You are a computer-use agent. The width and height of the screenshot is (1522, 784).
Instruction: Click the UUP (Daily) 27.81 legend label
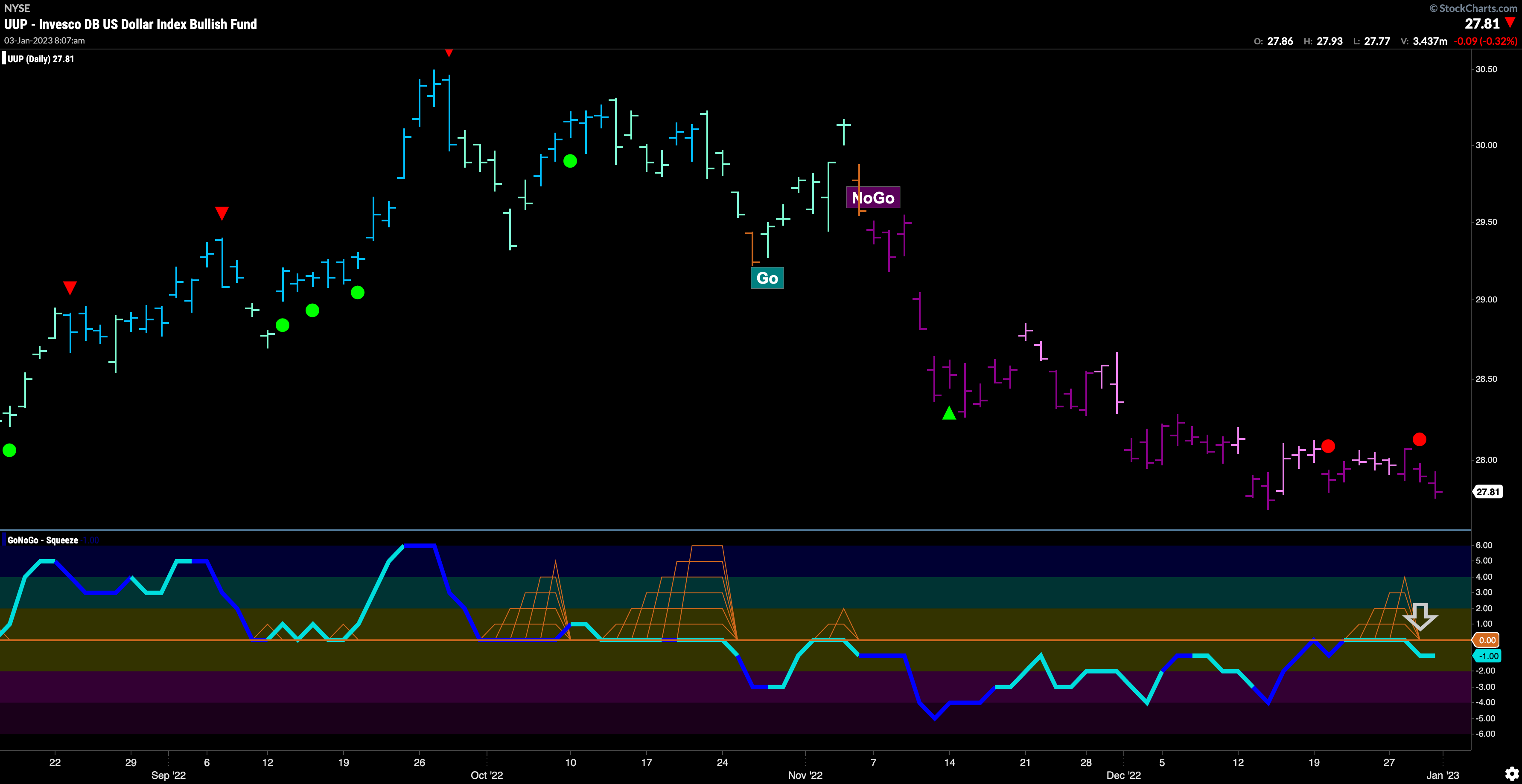41,59
